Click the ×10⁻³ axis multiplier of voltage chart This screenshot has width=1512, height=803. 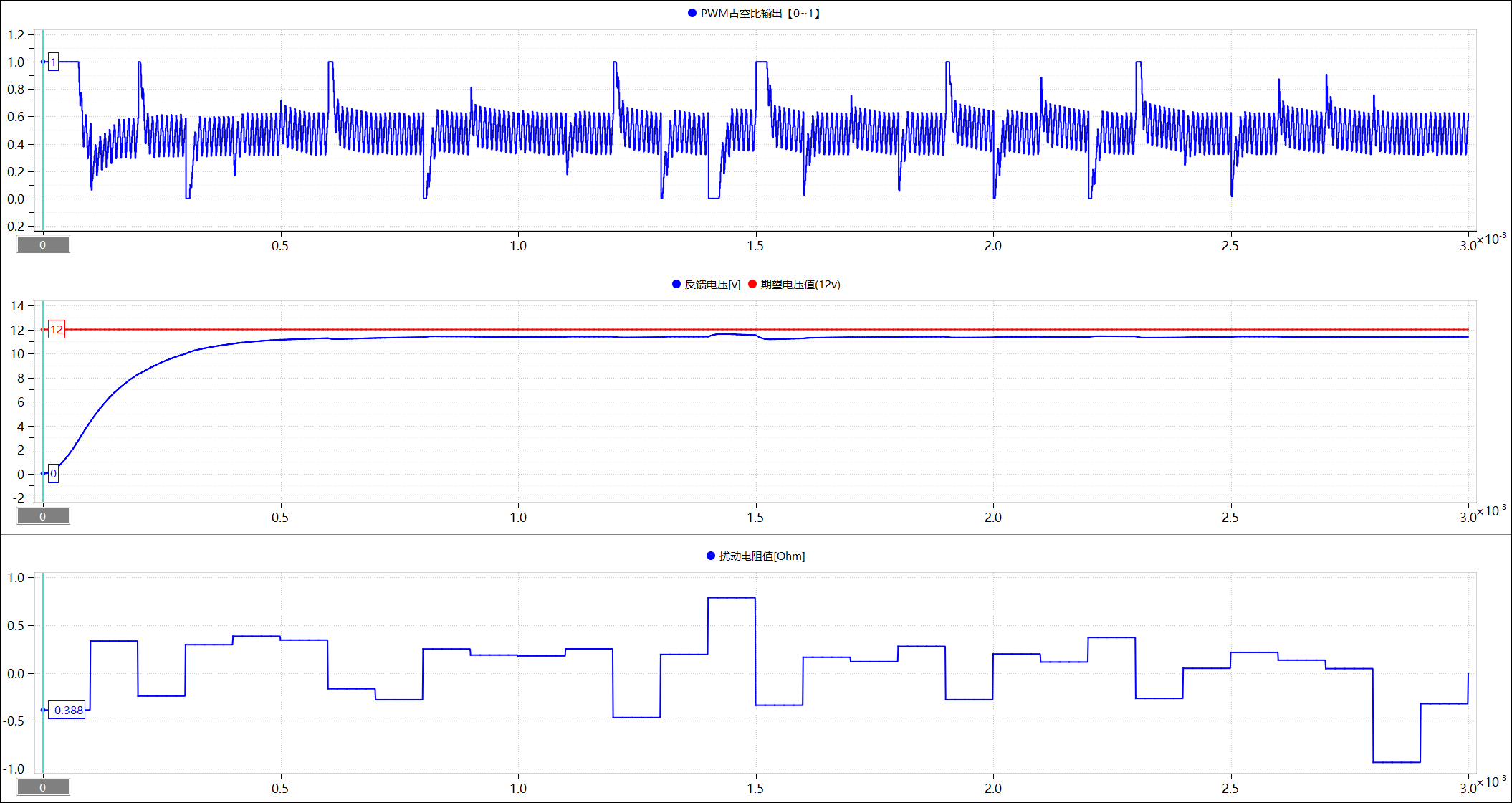point(1491,510)
